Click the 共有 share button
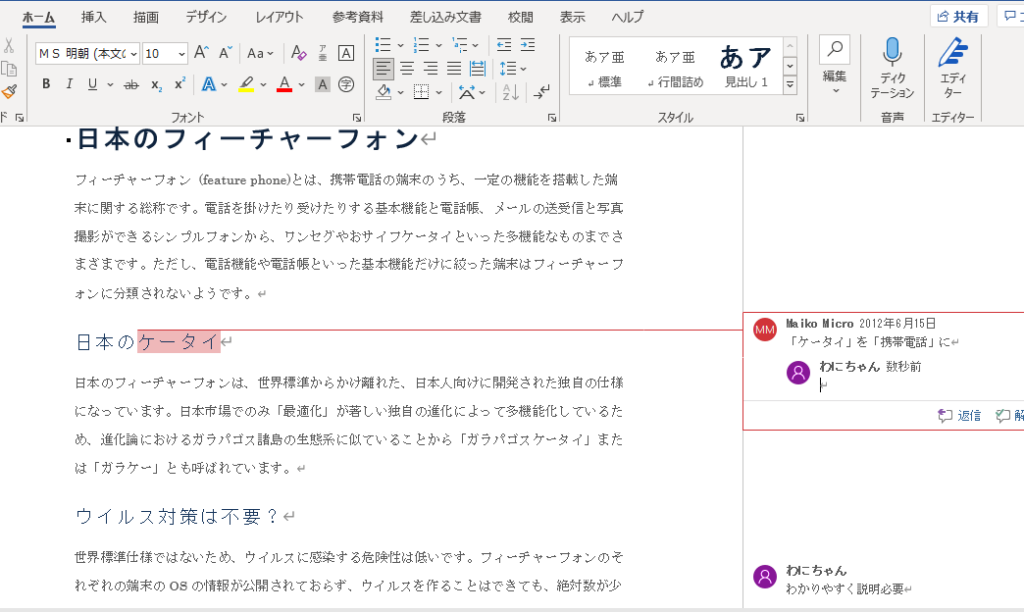Viewport: 1024px width, 612px height. (959, 16)
